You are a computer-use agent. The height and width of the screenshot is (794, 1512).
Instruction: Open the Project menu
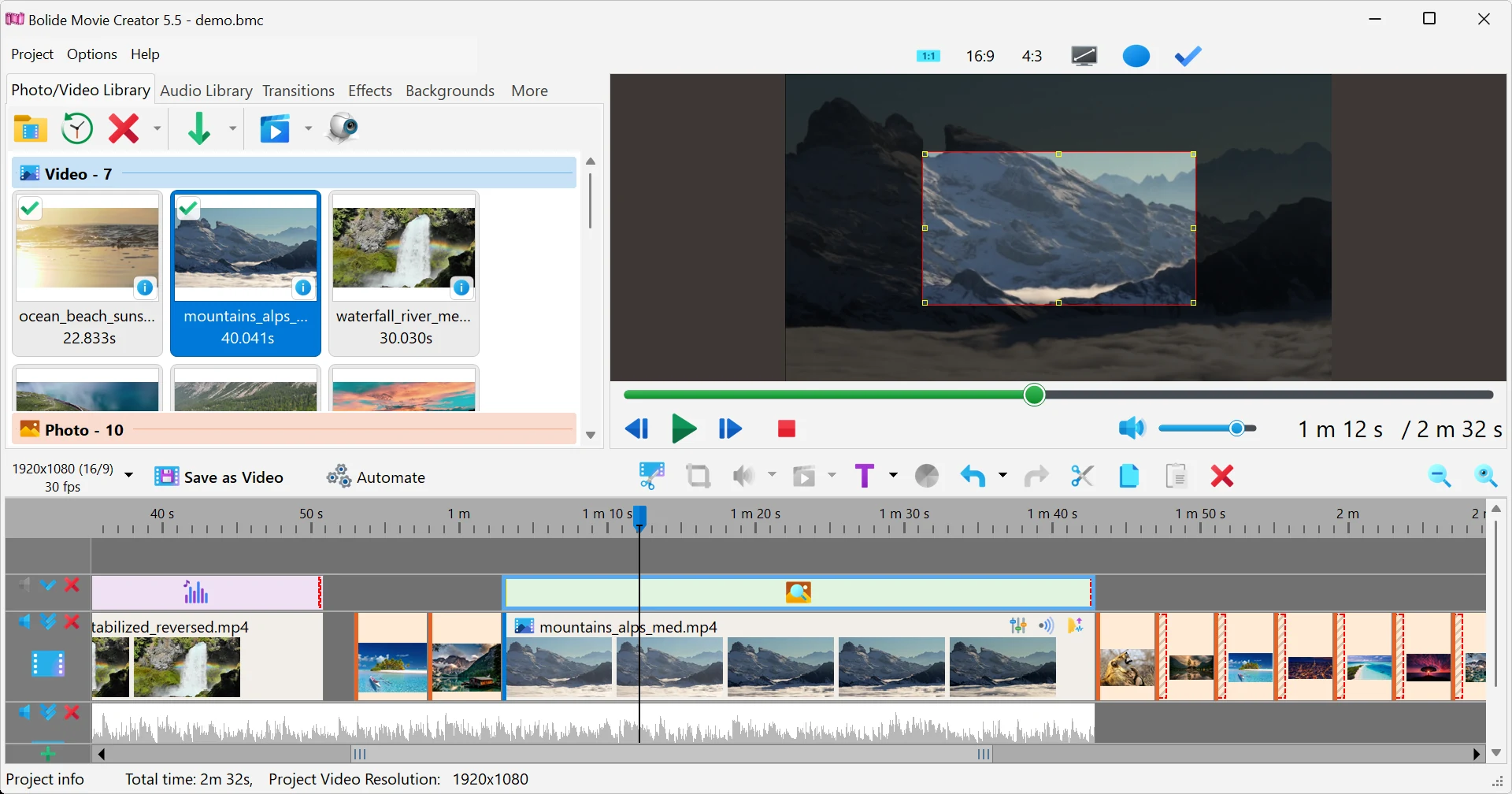[x=32, y=54]
